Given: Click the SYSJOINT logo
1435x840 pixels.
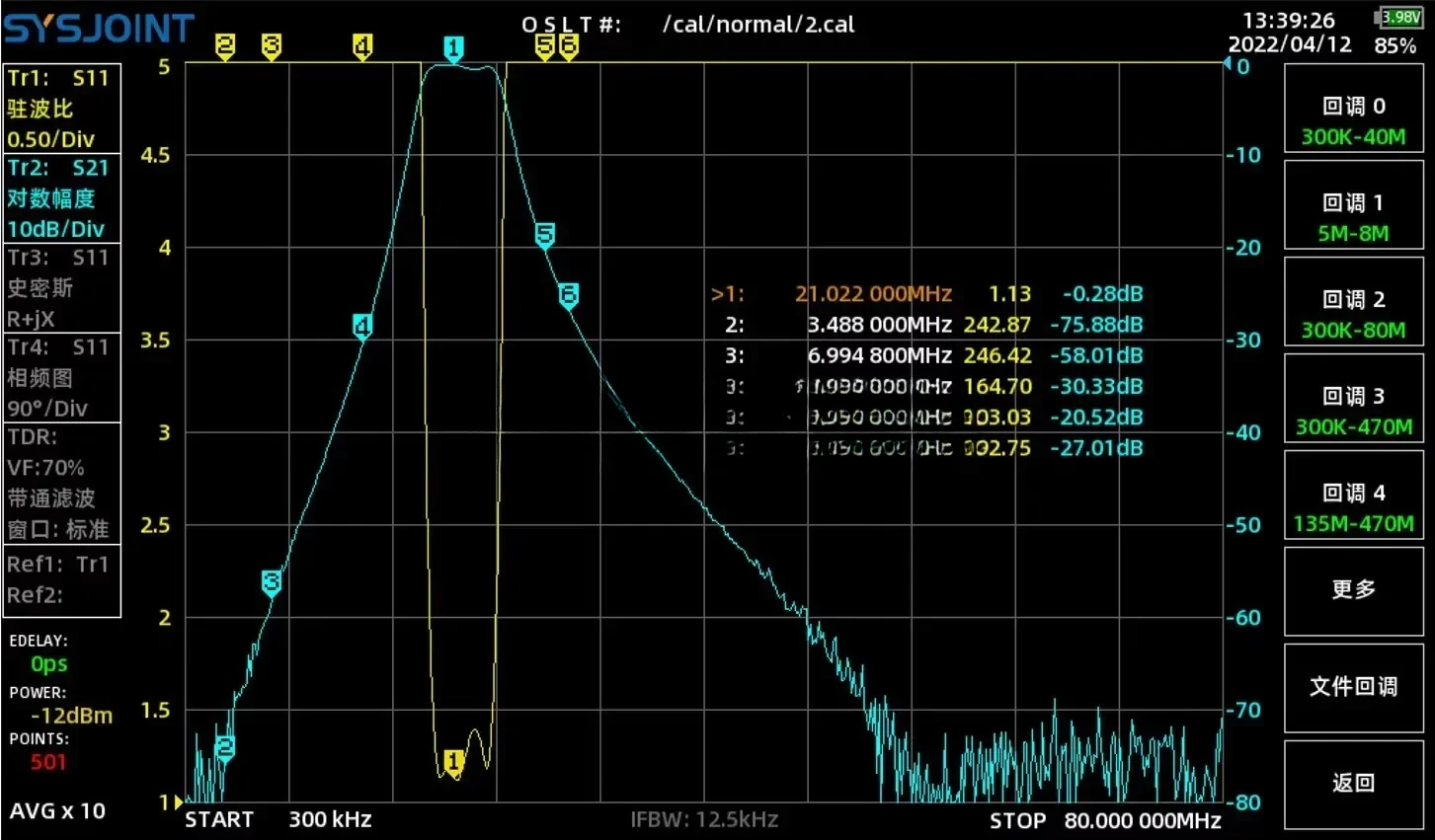Looking at the screenshot, I should pyautogui.click(x=99, y=29).
